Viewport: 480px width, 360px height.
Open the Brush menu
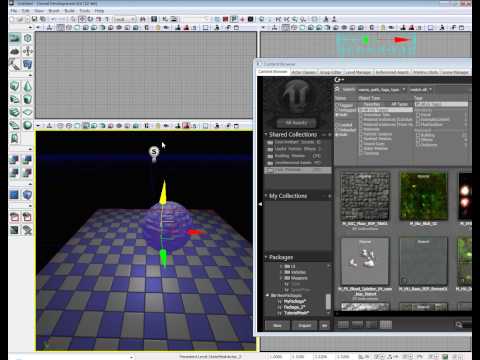(x=54, y=11)
